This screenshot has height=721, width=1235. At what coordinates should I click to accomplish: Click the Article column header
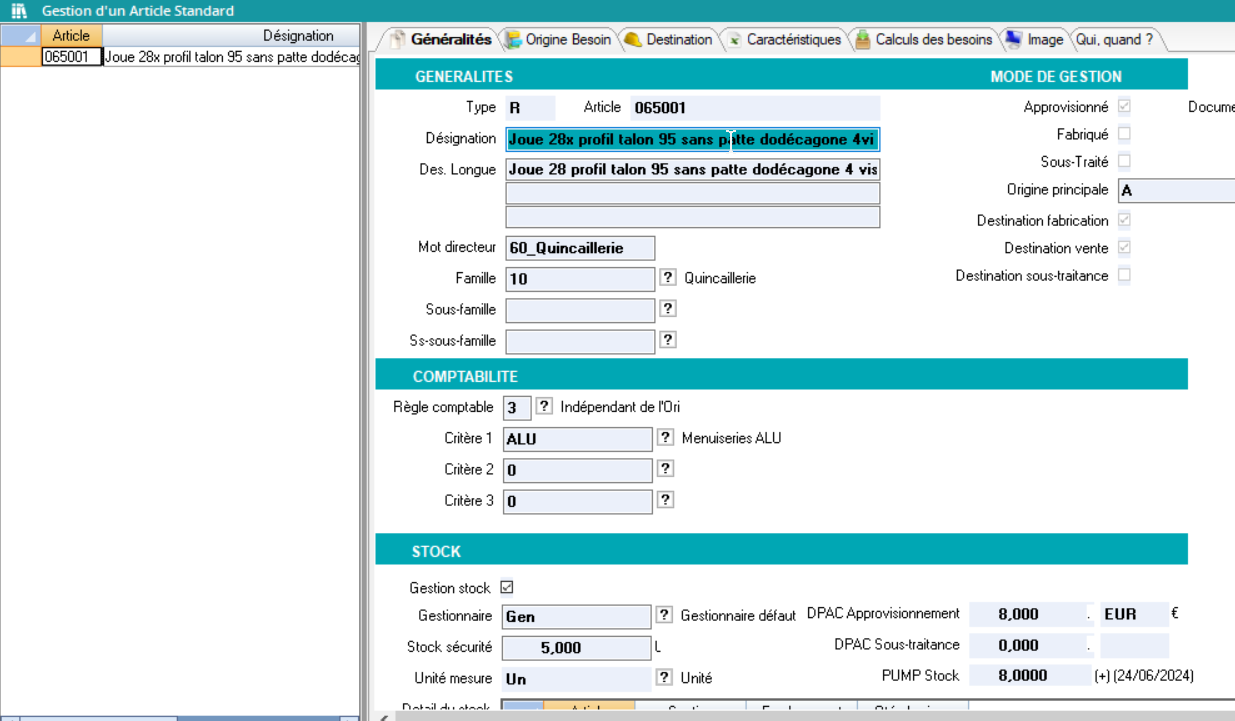click(71, 35)
